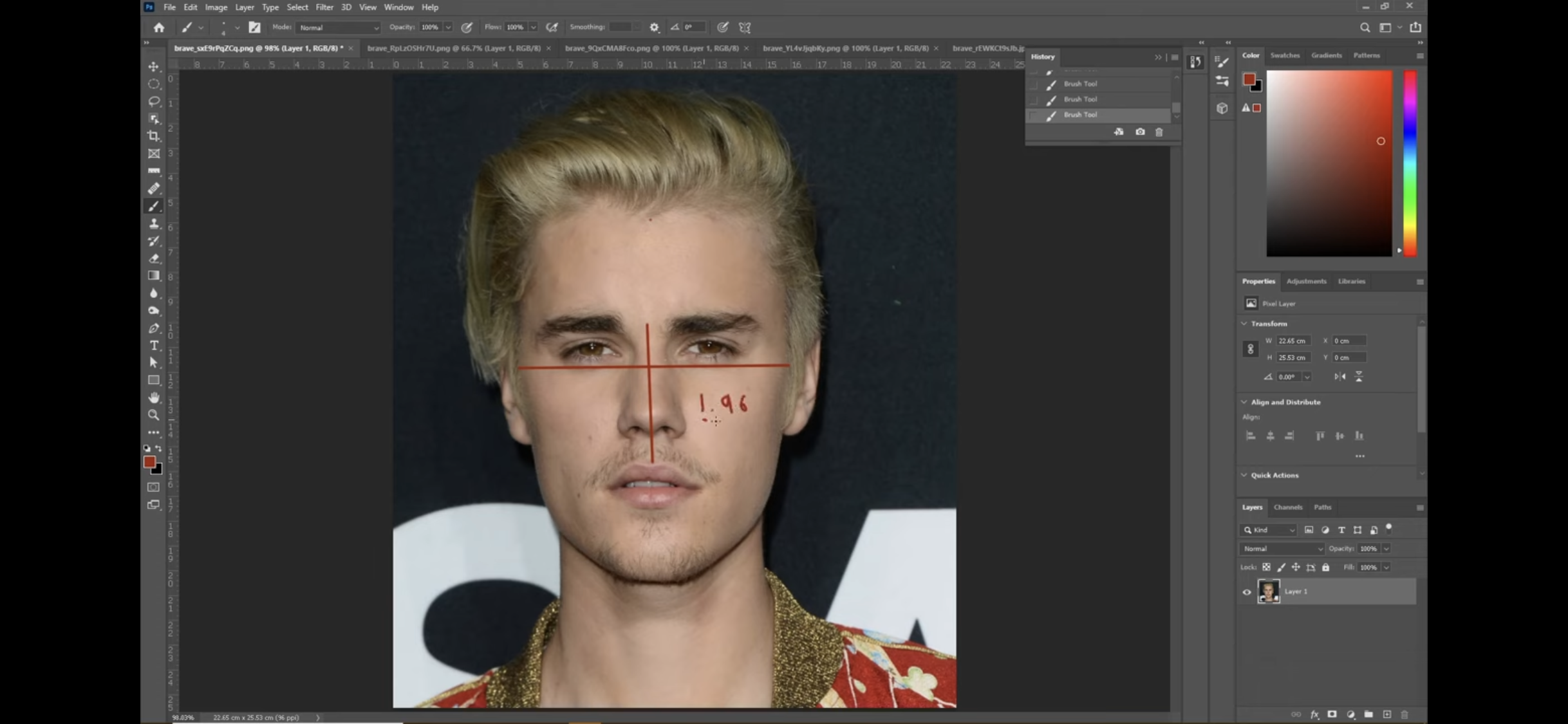
Task: Select Layer 1 thumbnail
Action: pos(1269,591)
